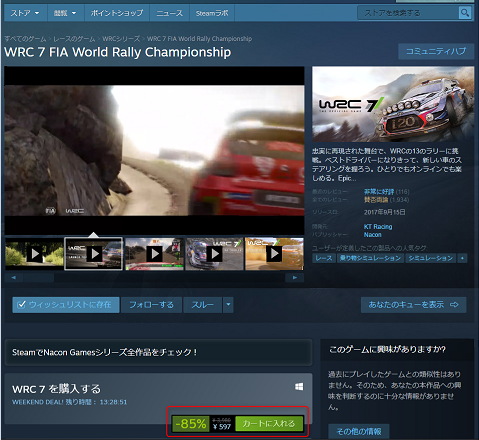This screenshot has height=440, width=479.
Task: Click left arrow of thumbnail scroller
Action: [x=13, y=277]
